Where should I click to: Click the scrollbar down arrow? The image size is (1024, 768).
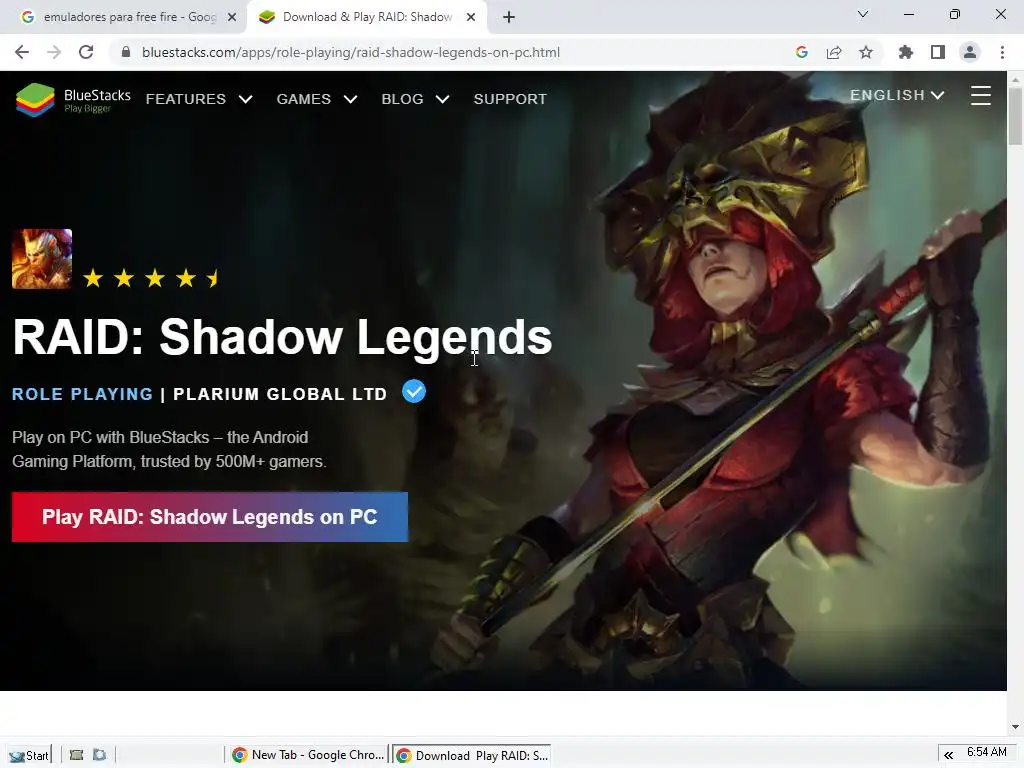pos(1015,726)
